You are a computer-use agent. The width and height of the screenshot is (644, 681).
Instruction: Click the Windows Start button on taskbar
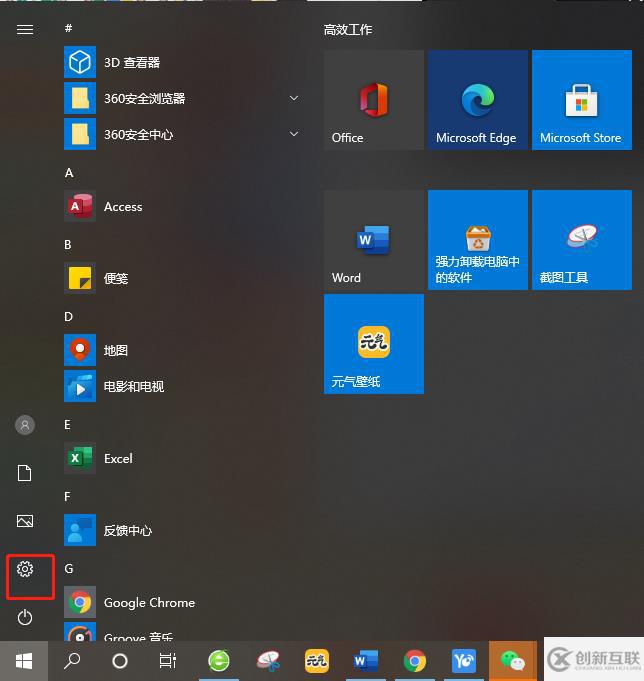tap(24, 661)
